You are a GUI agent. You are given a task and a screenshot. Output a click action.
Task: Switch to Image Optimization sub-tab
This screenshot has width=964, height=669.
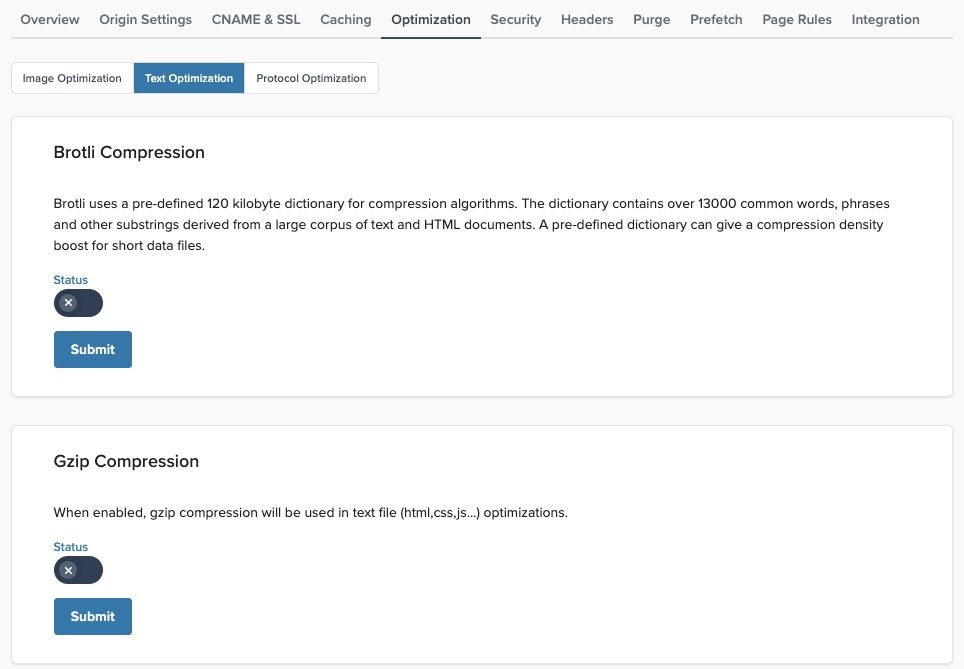tap(72, 78)
